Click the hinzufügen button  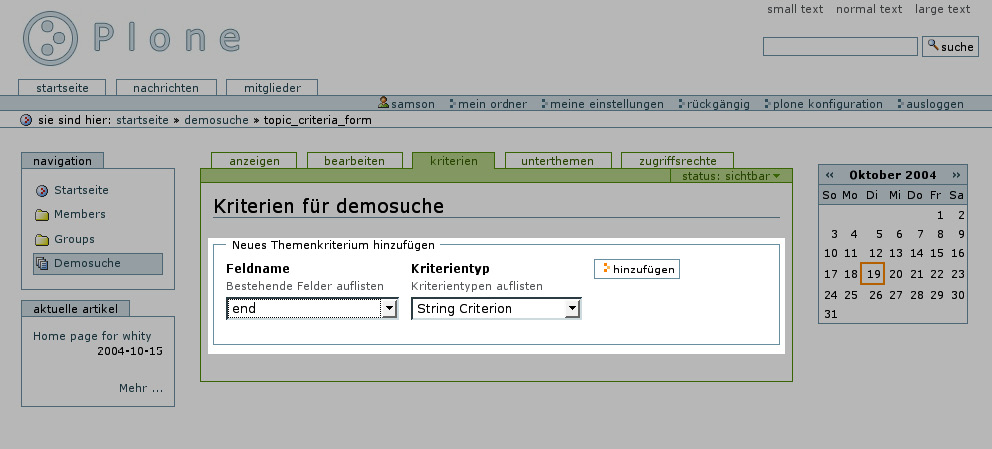pyautogui.click(x=637, y=269)
